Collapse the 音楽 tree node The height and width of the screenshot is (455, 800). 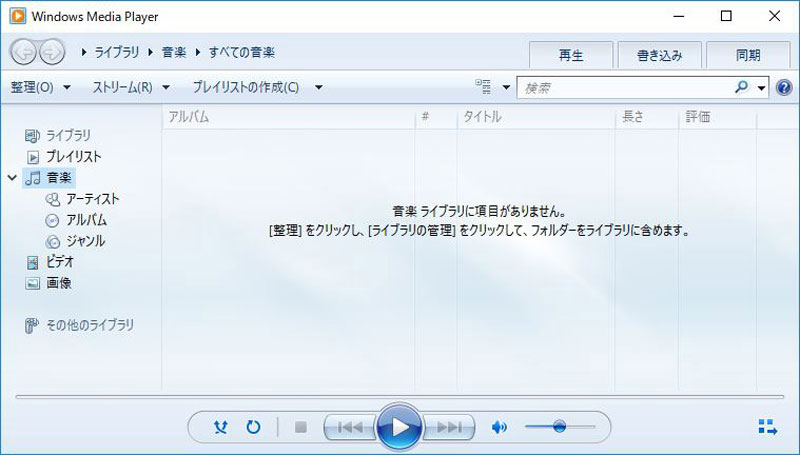point(12,178)
